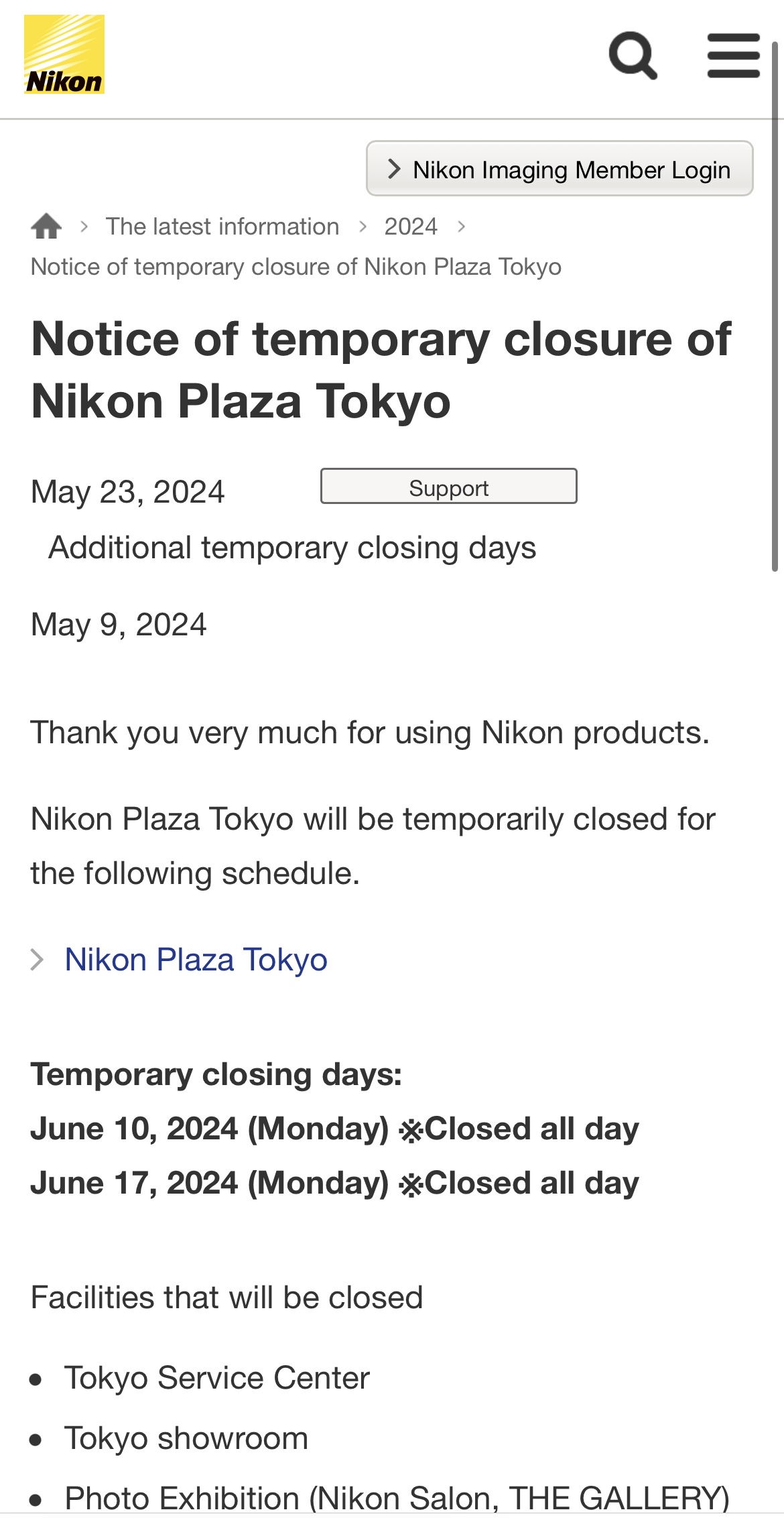
Task: Click the breadcrumb chevron after the home icon
Action: coord(84,227)
